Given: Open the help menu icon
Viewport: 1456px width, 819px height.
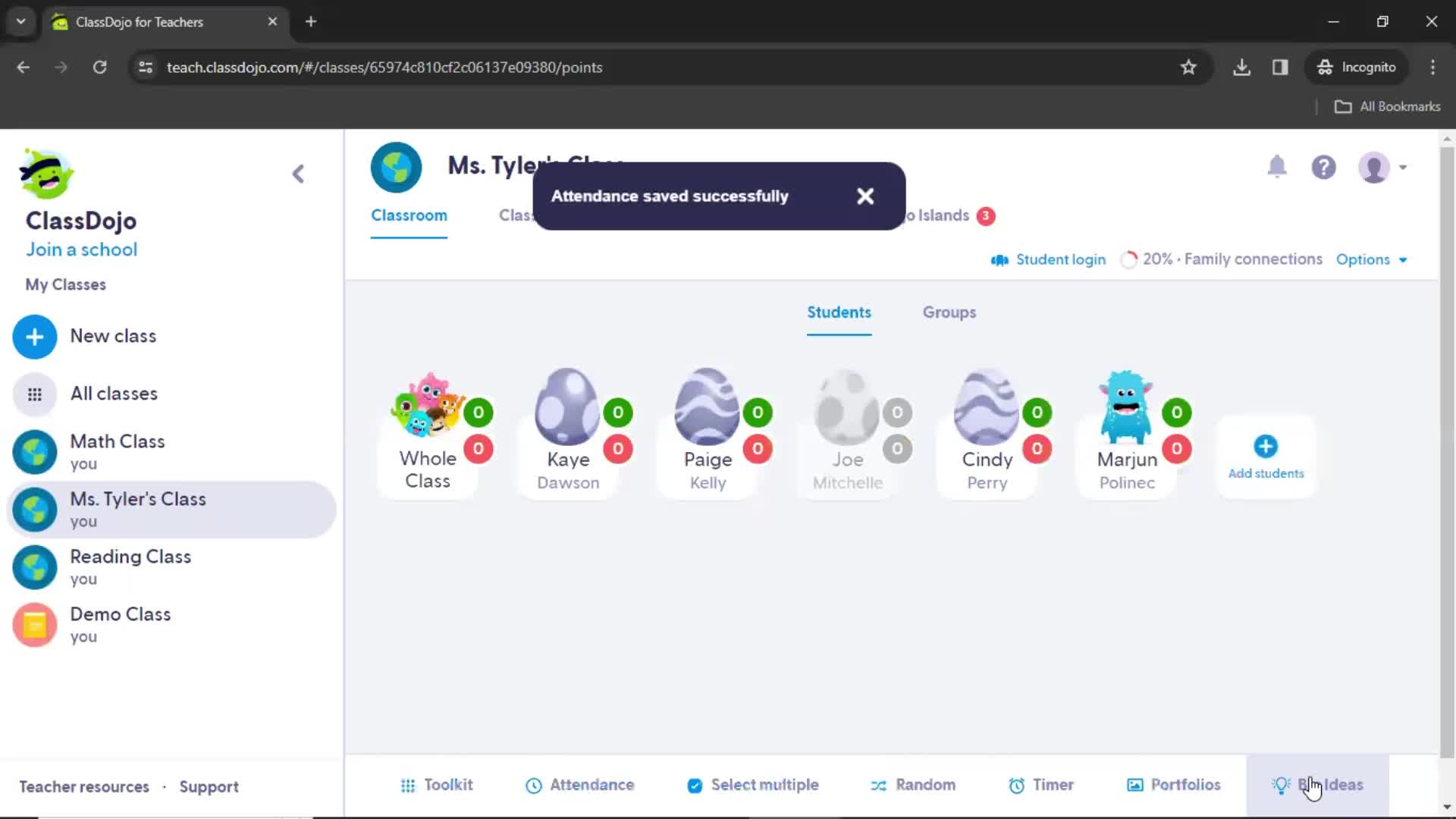Looking at the screenshot, I should point(1324,167).
